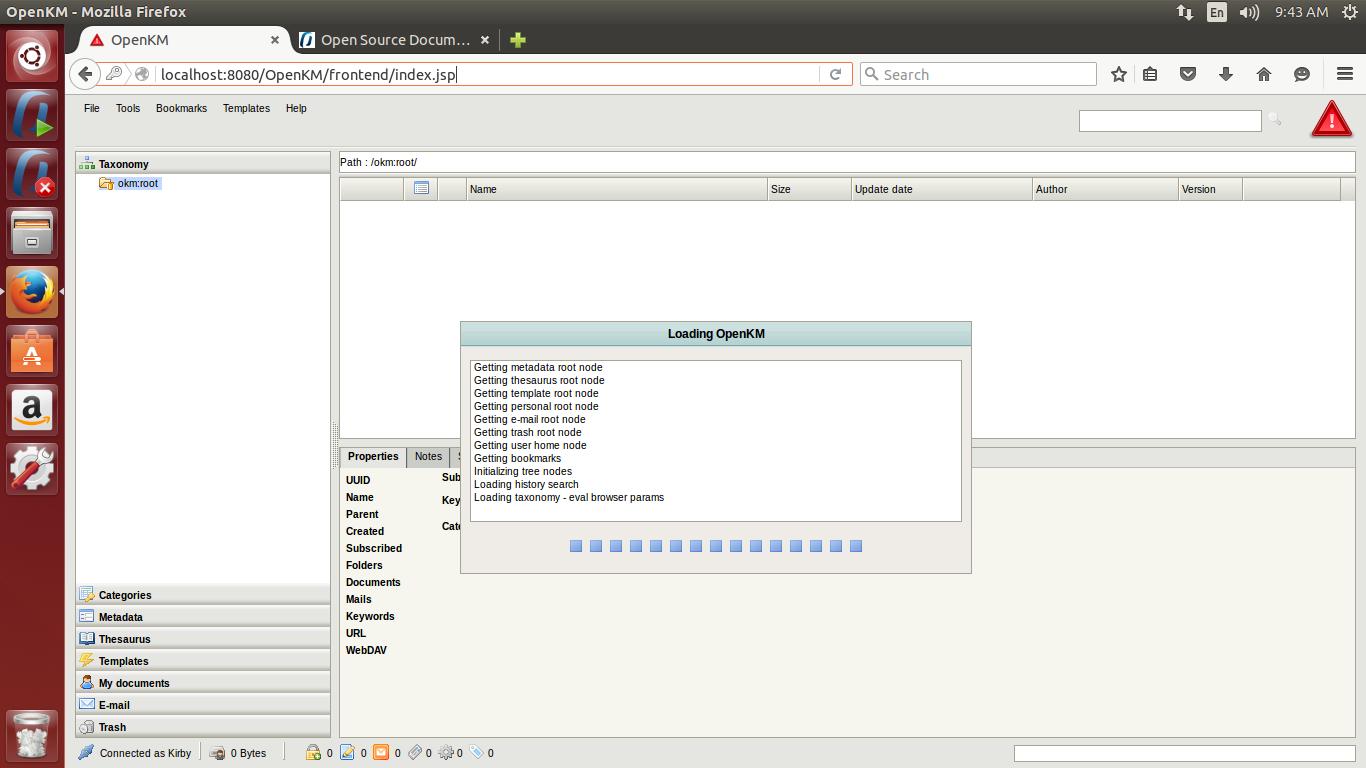Viewport: 1366px width, 768px height.
Task: Click the checked-out documents icon in status bar
Action: (x=347, y=753)
